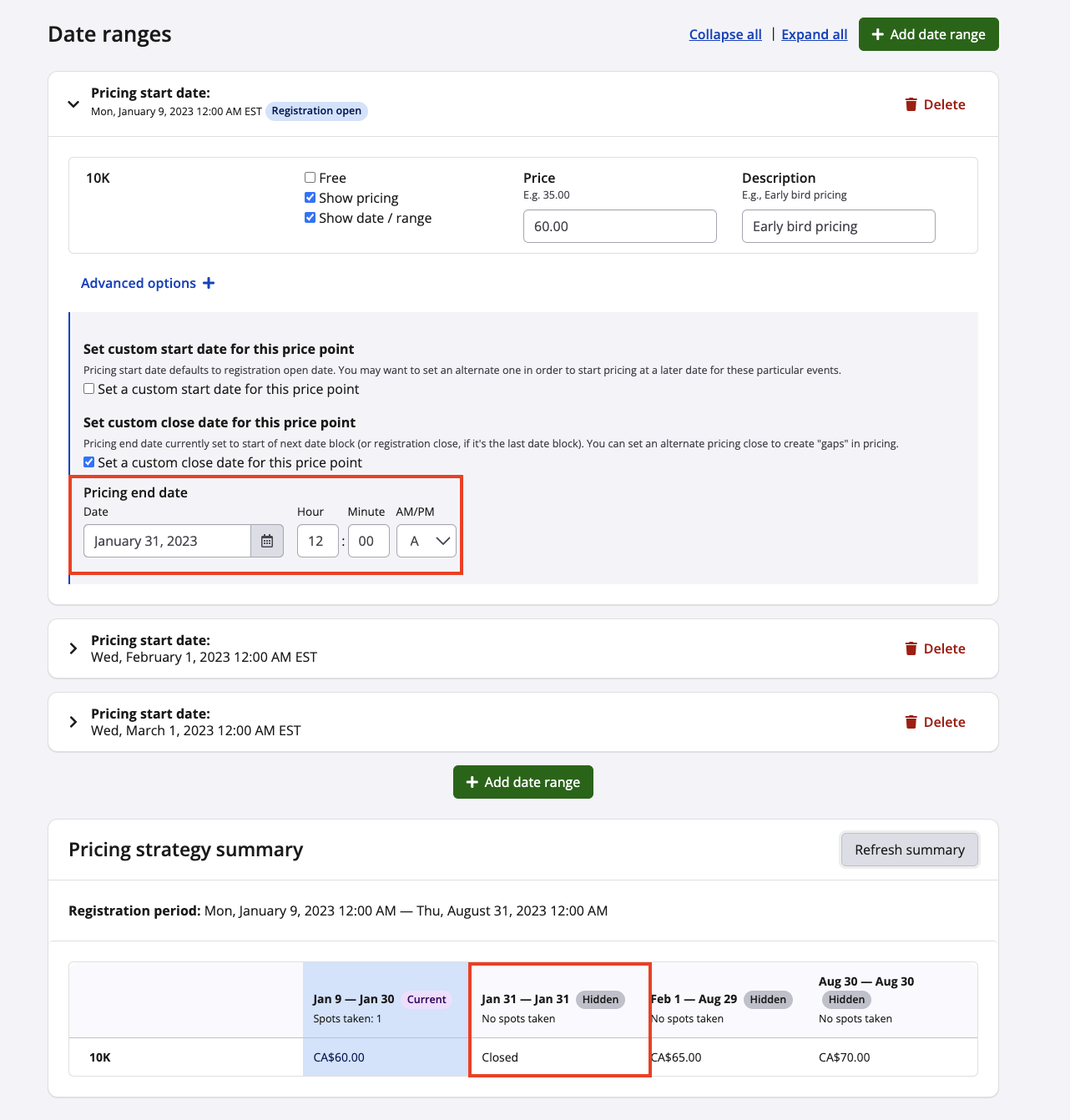Expand the February 1 pricing date range
Viewport: 1070px width, 1120px height.
pyautogui.click(x=73, y=648)
